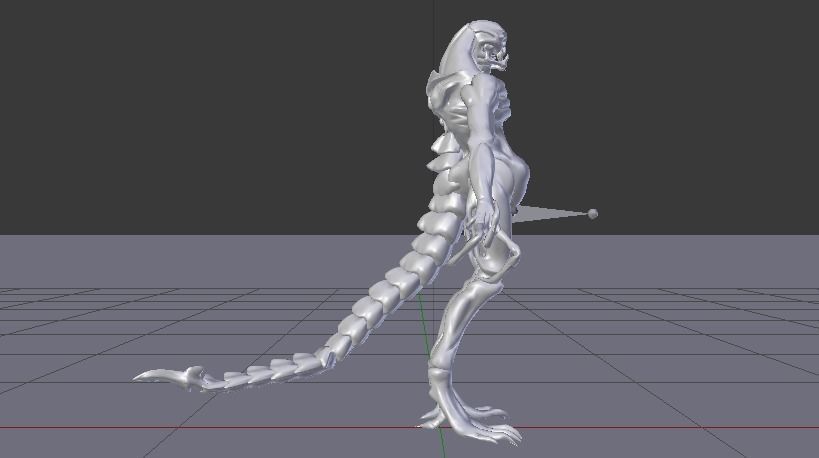Select the gray cone object beside creature
This screenshot has width=819, height=458.
point(548,214)
